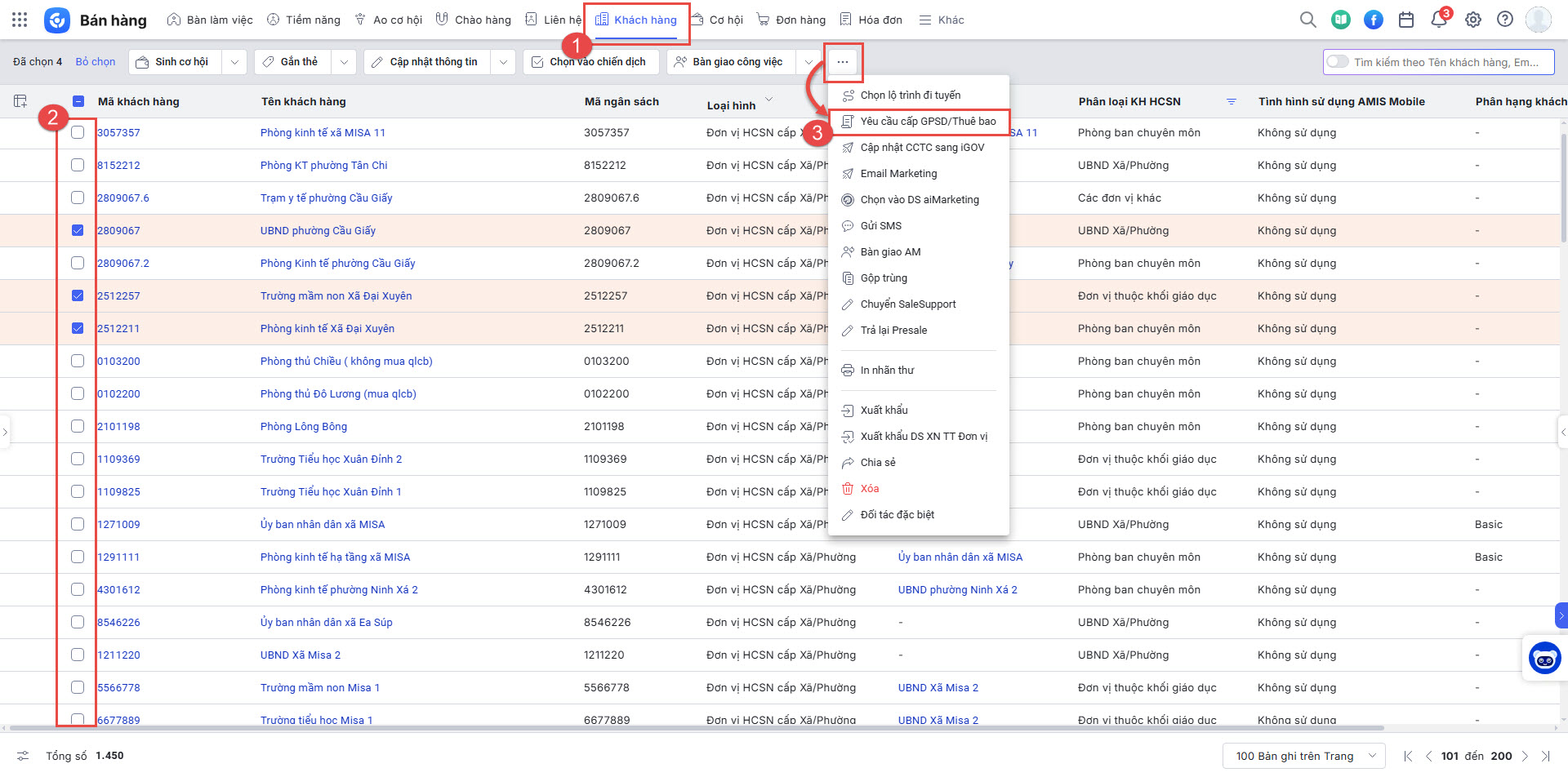Open the app launcher grid icon
This screenshot has height=777, width=1568.
(x=20, y=20)
